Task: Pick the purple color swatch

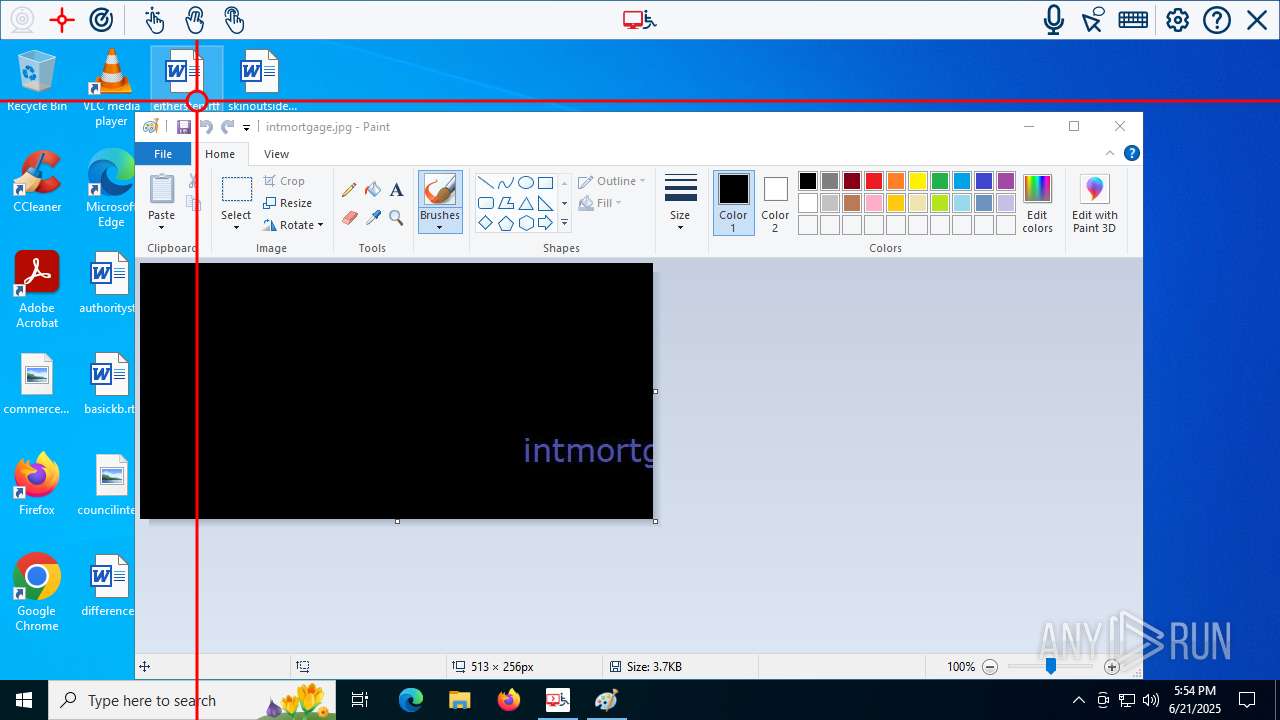Action: coord(1006,181)
